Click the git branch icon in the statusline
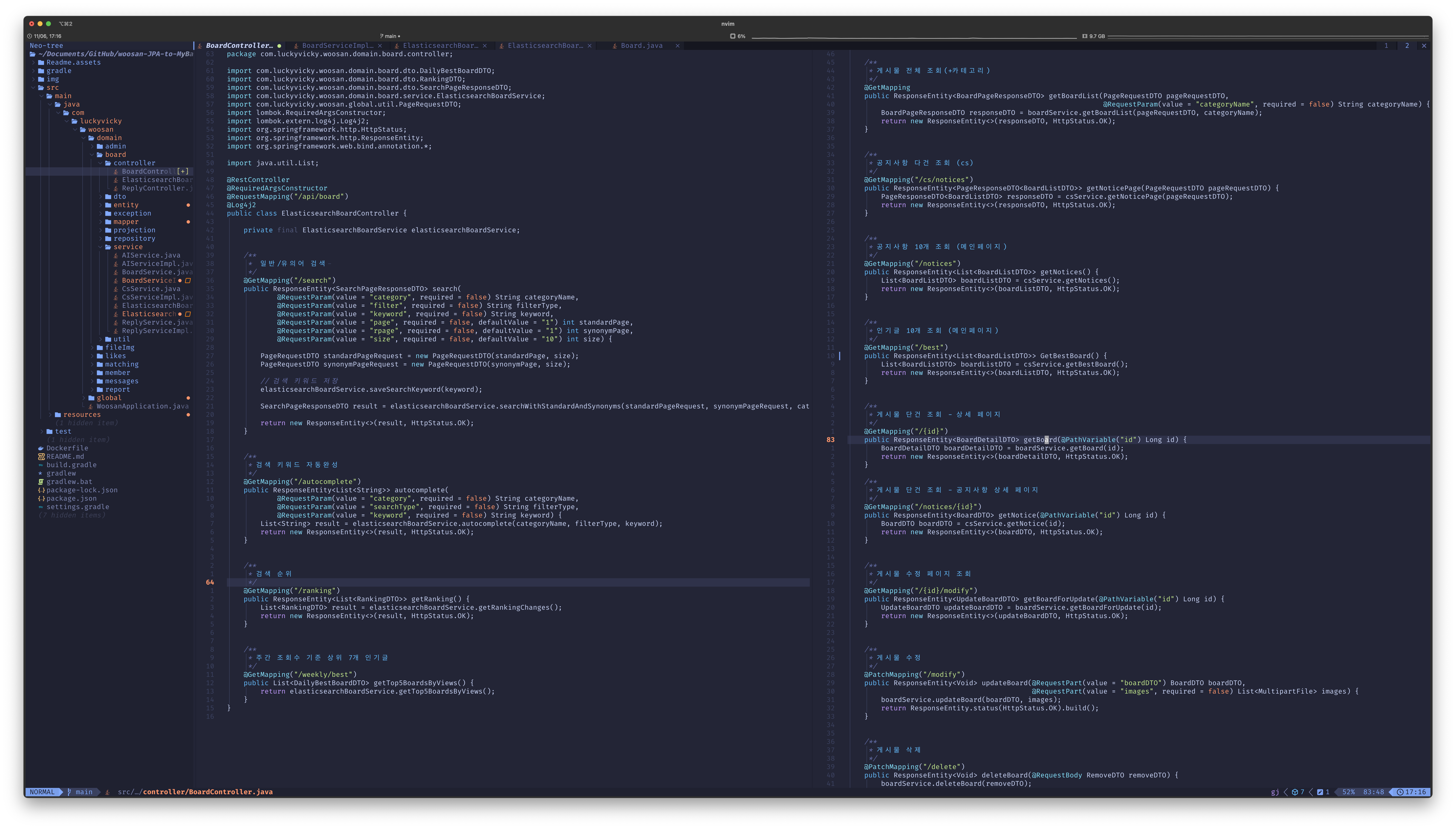1456x829 pixels. 69,792
